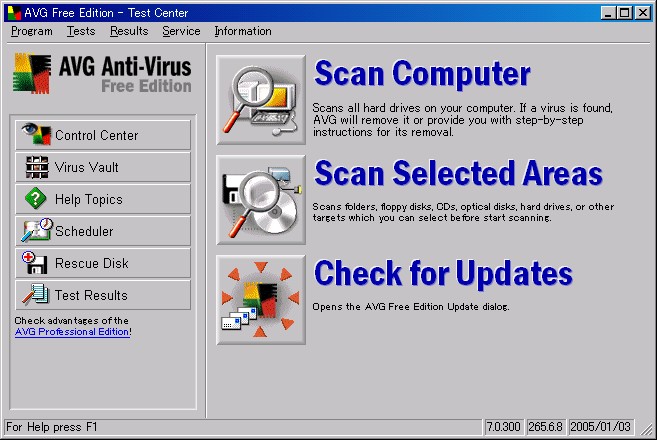Open the Program menu

[32, 31]
